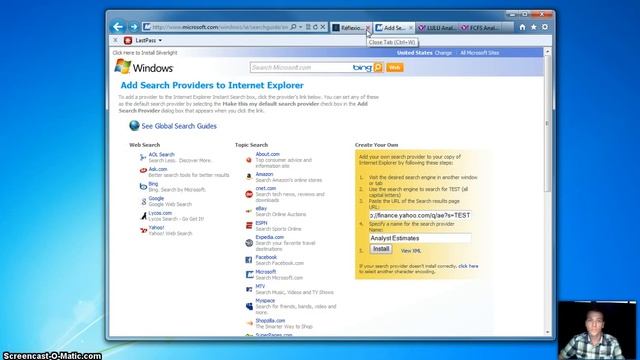640x360 pixels.
Task: Click the Change country link
Action: [x=443, y=53]
